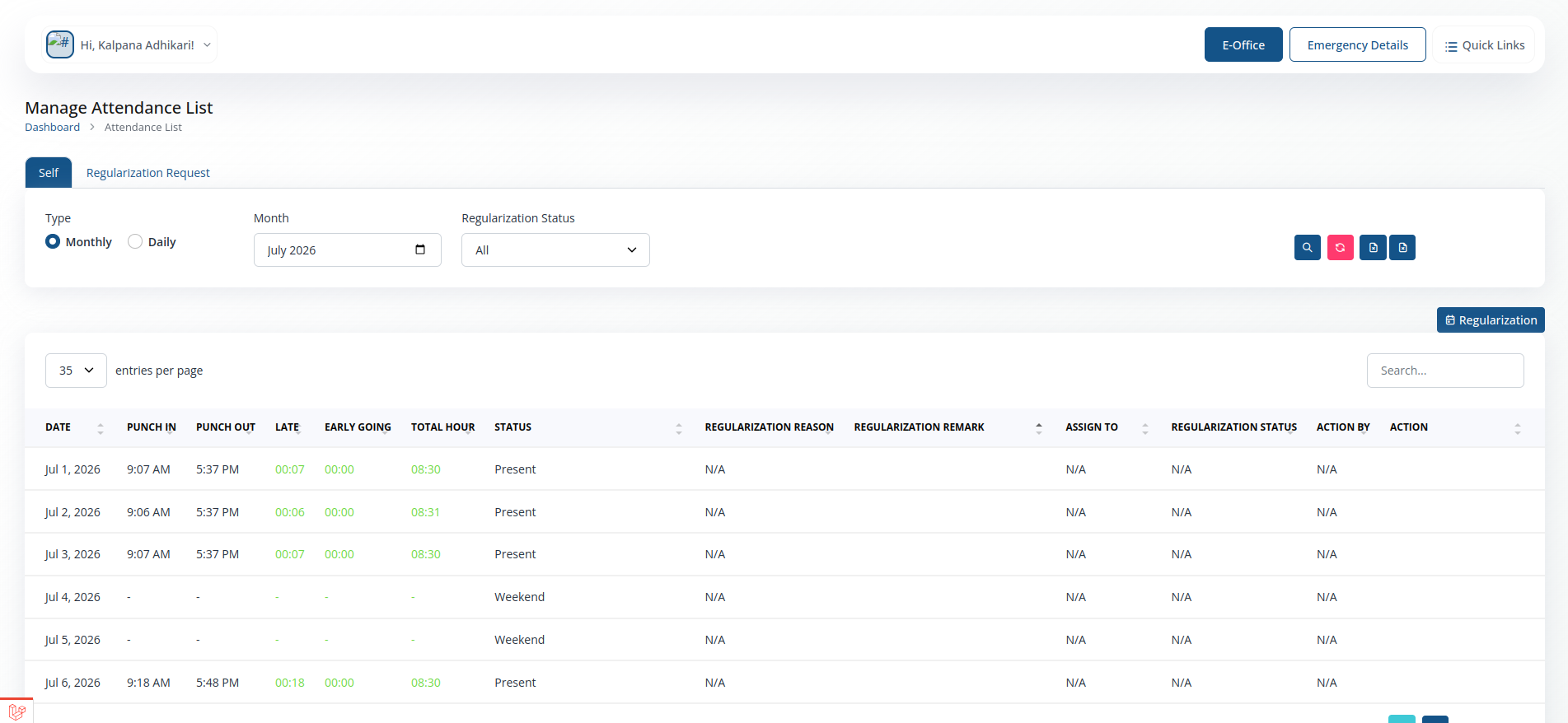The image size is (1568, 723).
Task: Click the 08:31 total hour value
Action: pyautogui.click(x=426, y=512)
